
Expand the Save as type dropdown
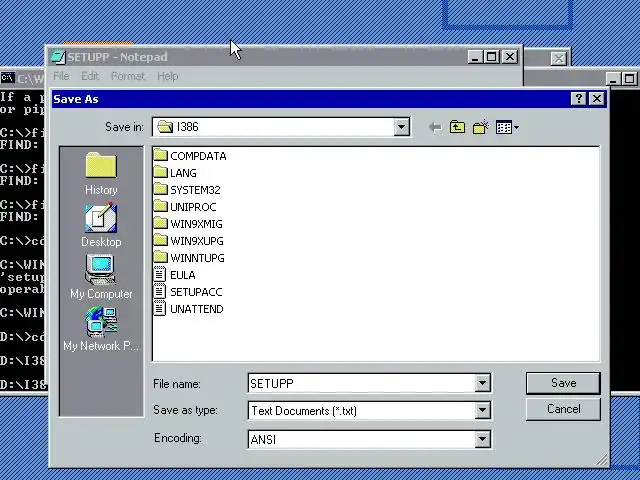pyautogui.click(x=482, y=411)
